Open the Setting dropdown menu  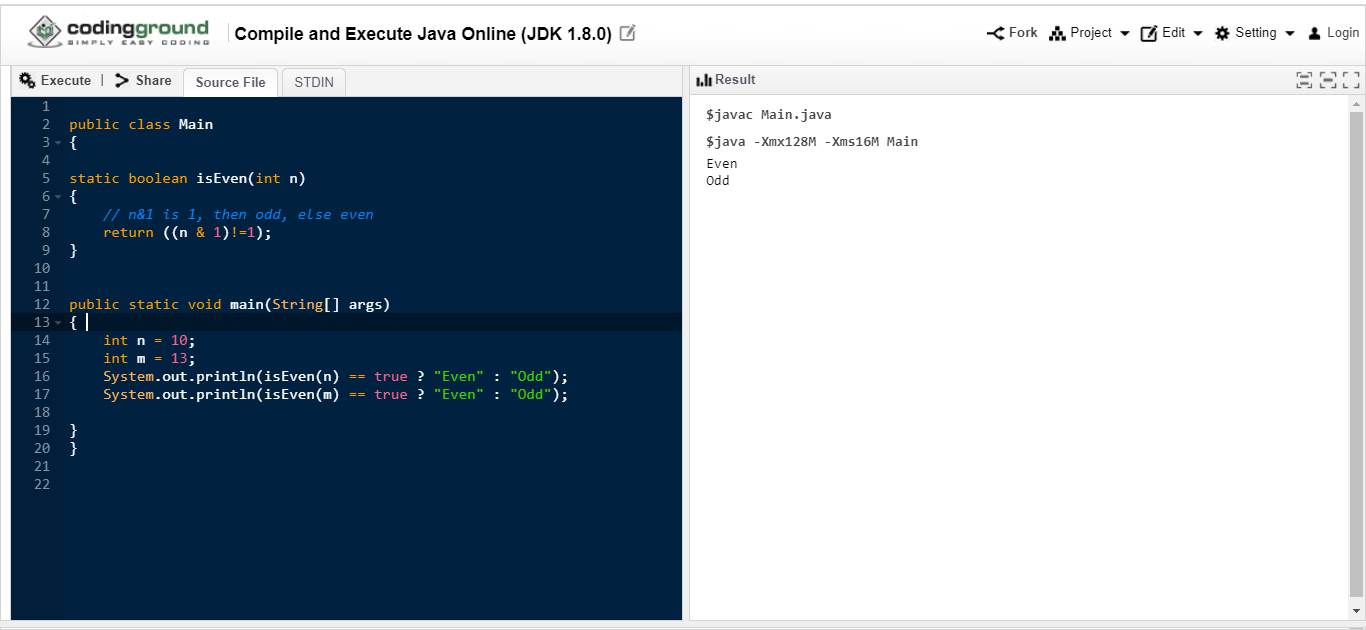[1254, 33]
